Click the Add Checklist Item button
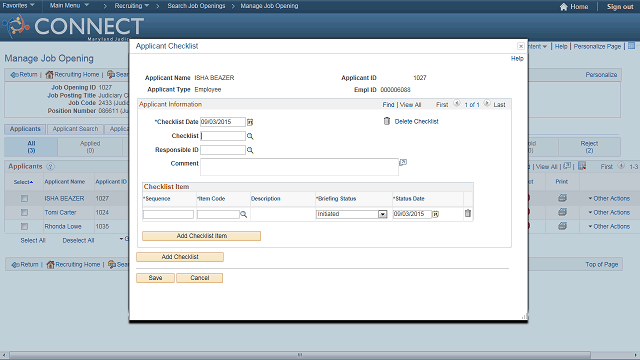The width and height of the screenshot is (640, 360). [202, 236]
